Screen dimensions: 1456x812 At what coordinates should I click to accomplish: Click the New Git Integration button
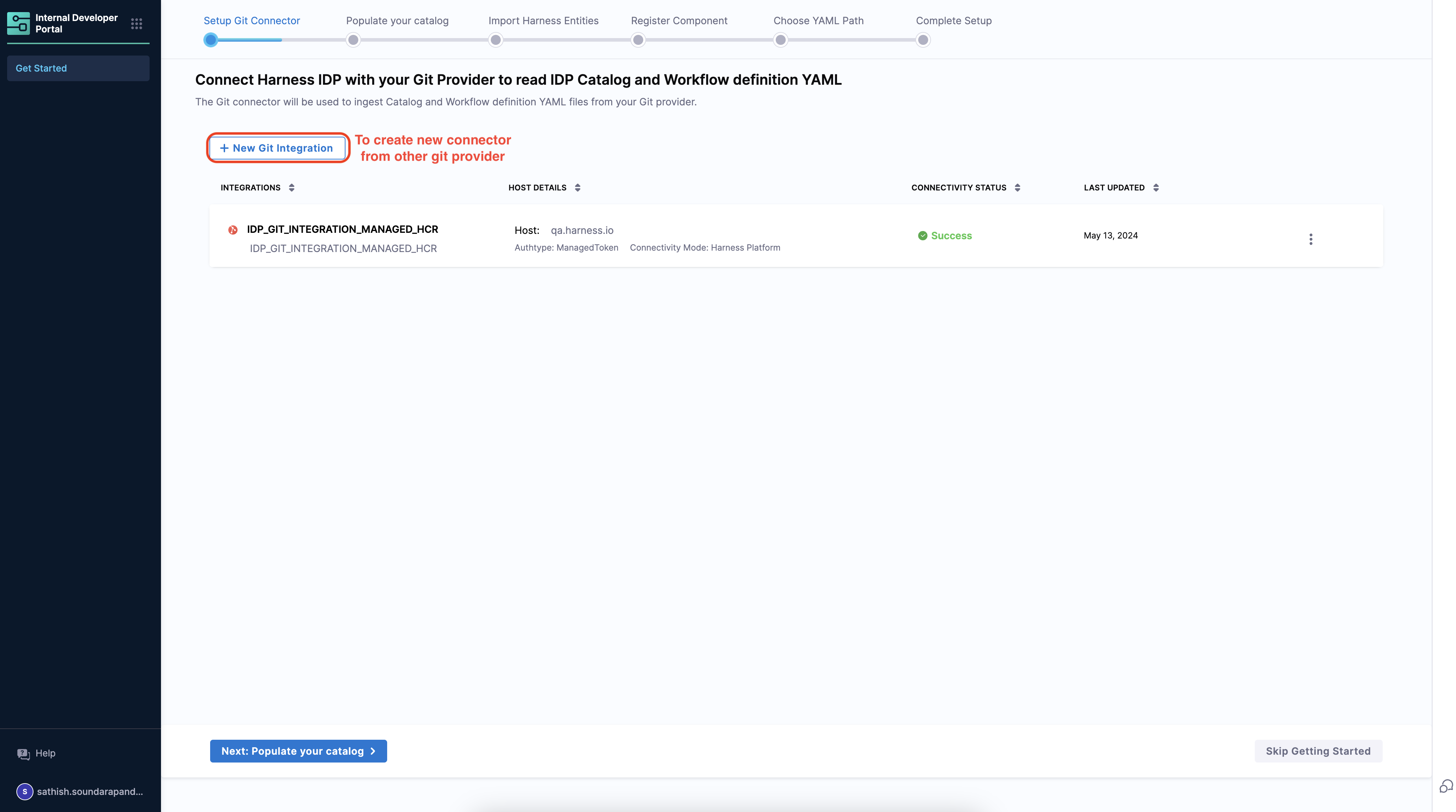coord(277,148)
